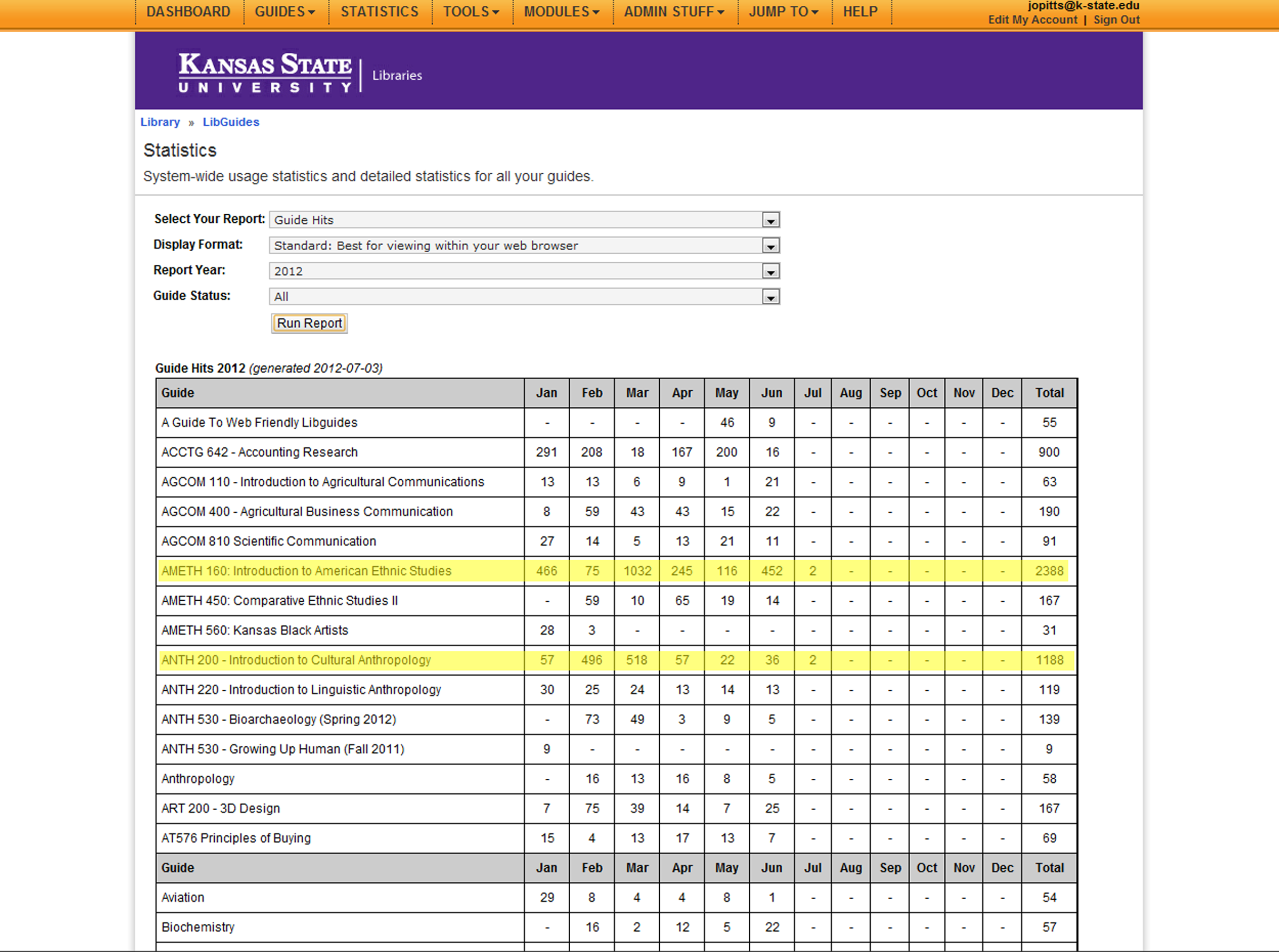Select the AGCOM 400 Agricultural Business Communication row

(617, 512)
